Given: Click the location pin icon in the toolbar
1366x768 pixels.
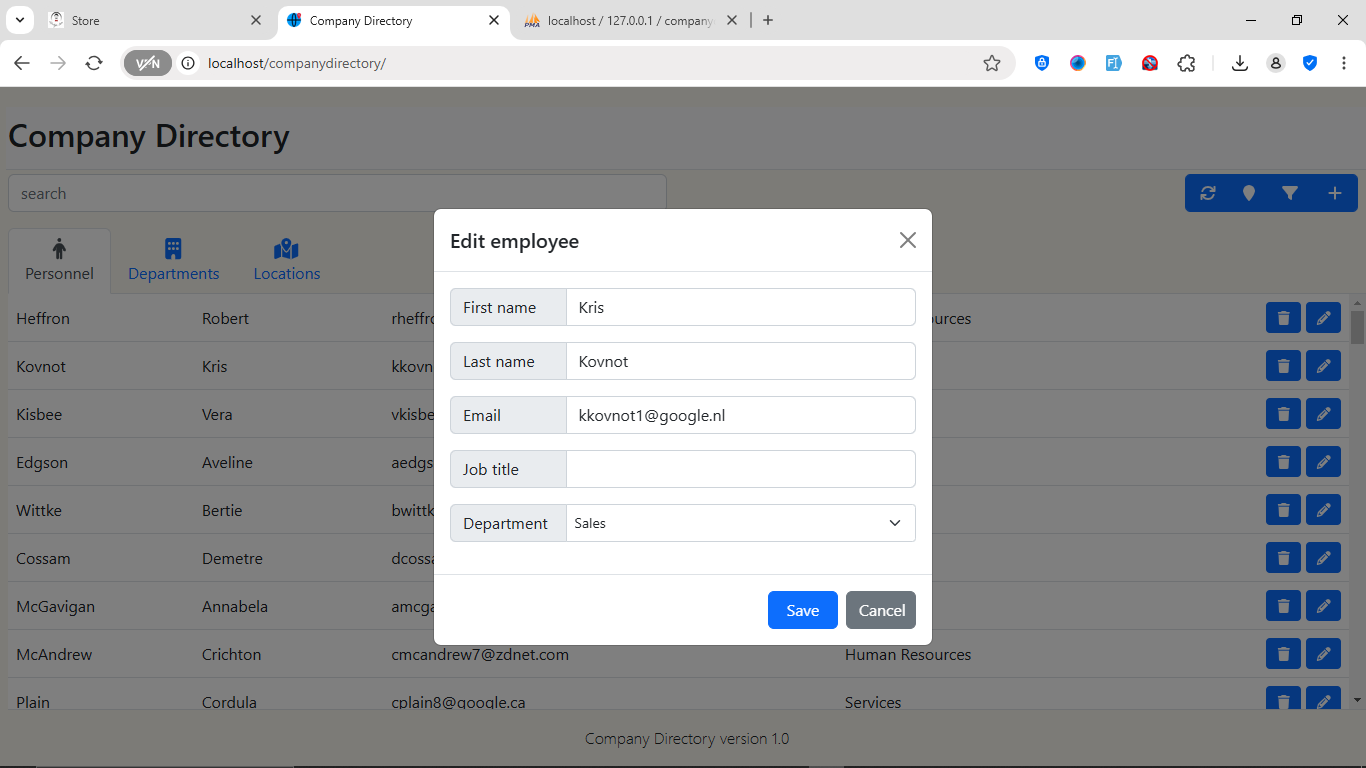Looking at the screenshot, I should (1248, 193).
